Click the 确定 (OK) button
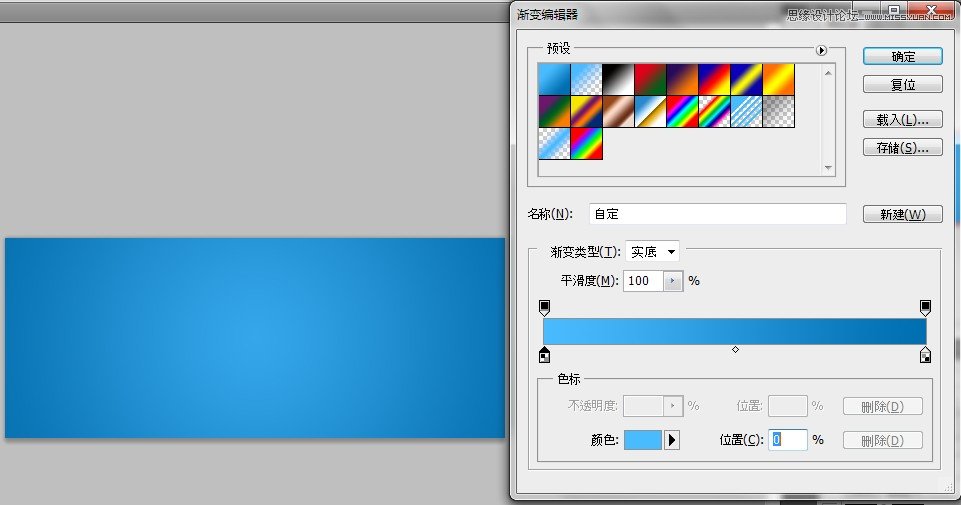 [x=902, y=56]
